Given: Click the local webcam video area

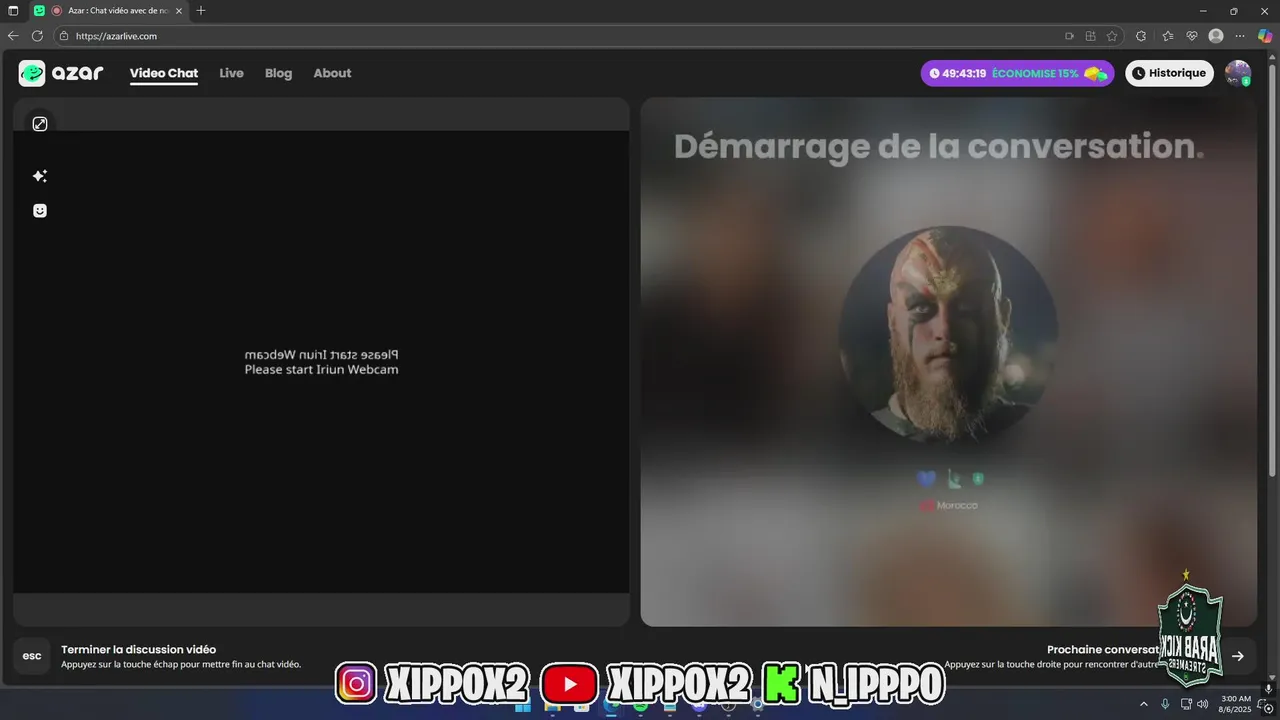Looking at the screenshot, I should [x=321, y=361].
